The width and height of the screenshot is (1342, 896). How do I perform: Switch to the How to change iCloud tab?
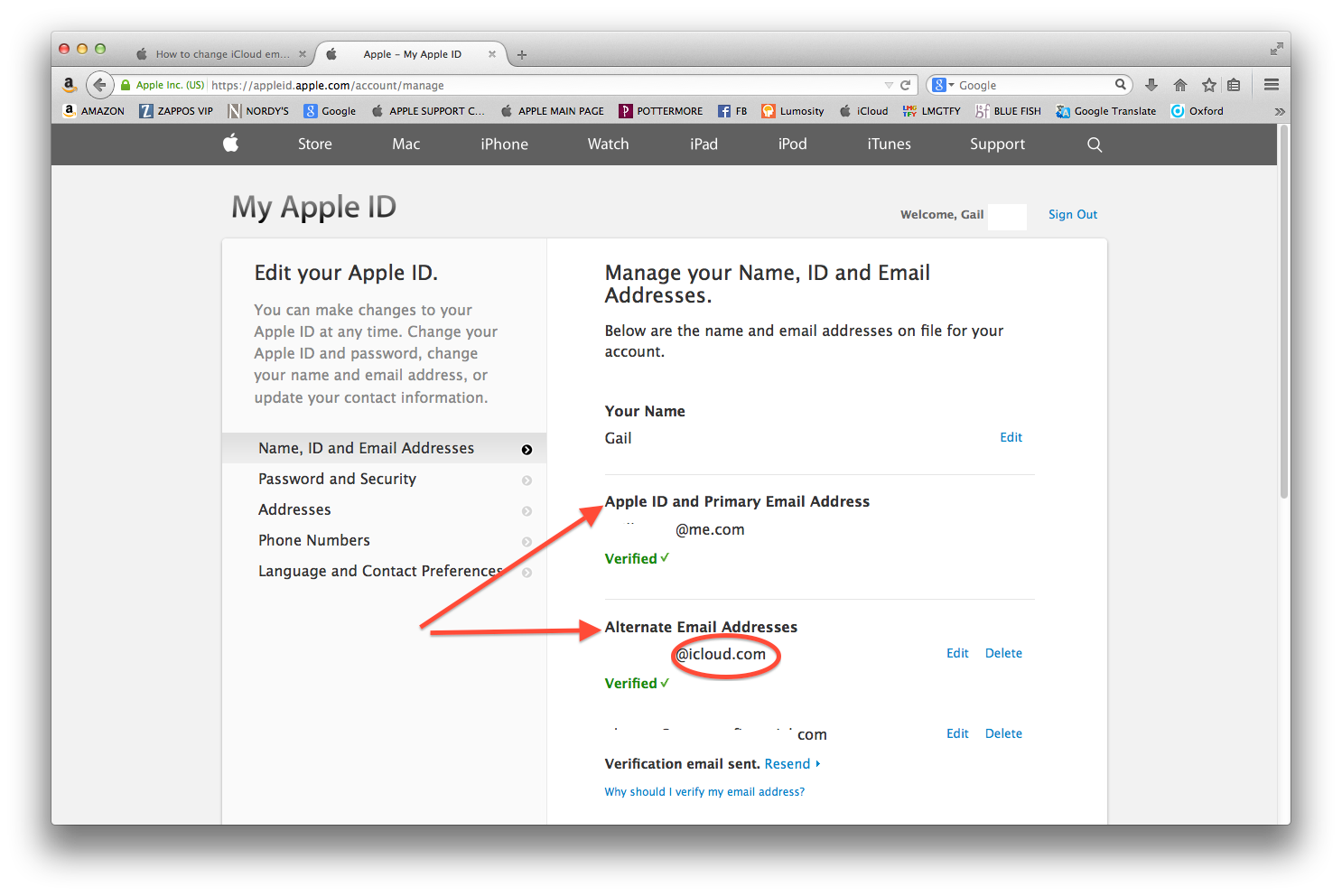(222, 54)
